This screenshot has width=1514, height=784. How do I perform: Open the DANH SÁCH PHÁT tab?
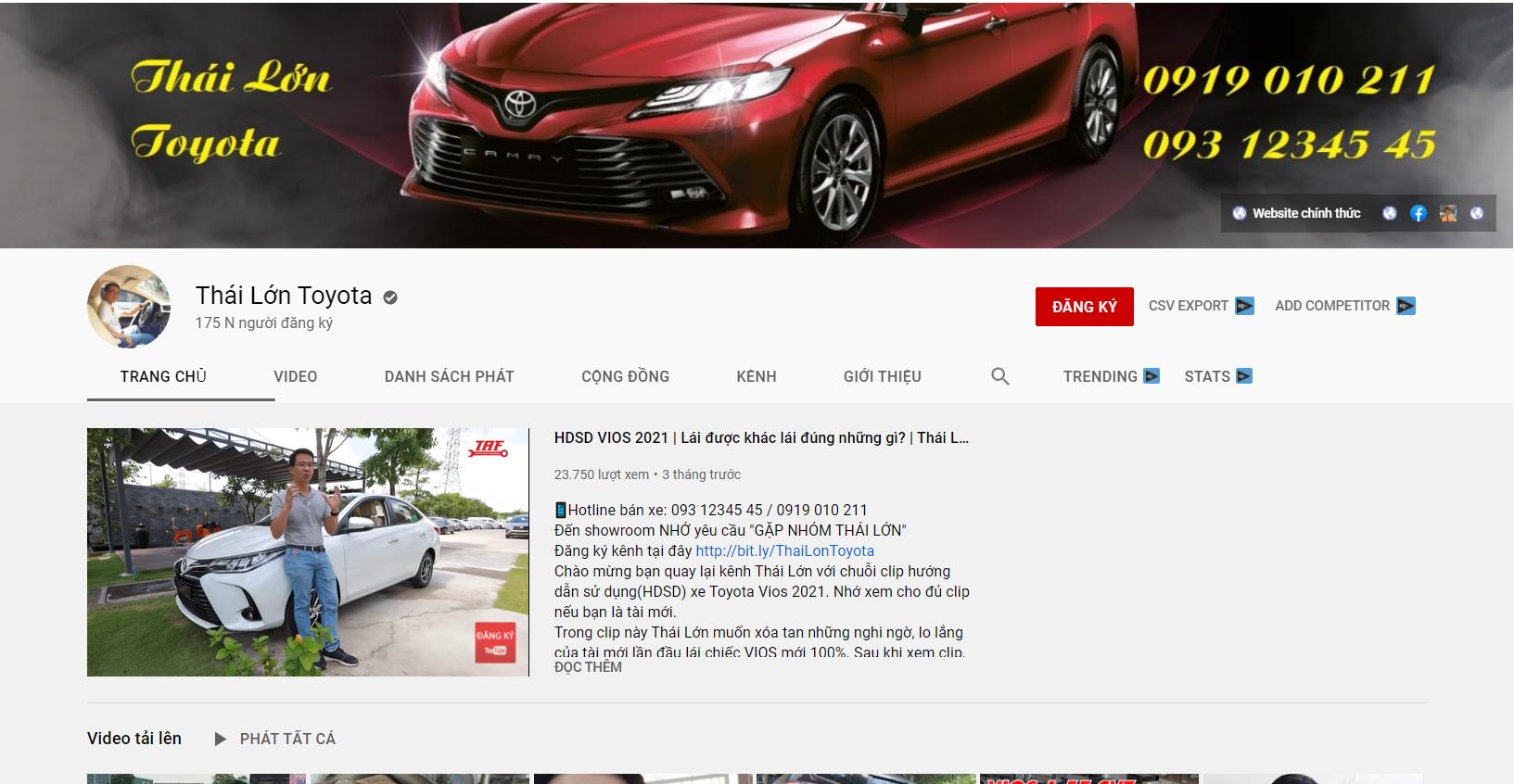[449, 376]
